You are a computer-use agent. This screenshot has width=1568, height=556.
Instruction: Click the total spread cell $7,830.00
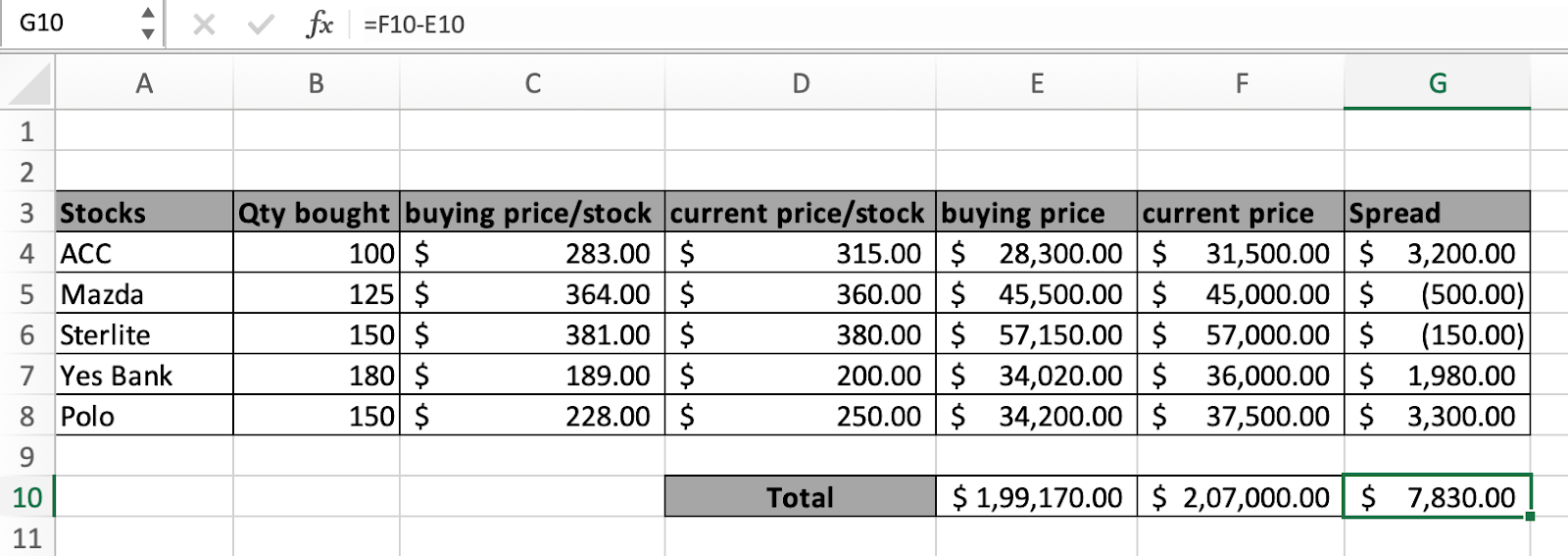[x=1437, y=497]
